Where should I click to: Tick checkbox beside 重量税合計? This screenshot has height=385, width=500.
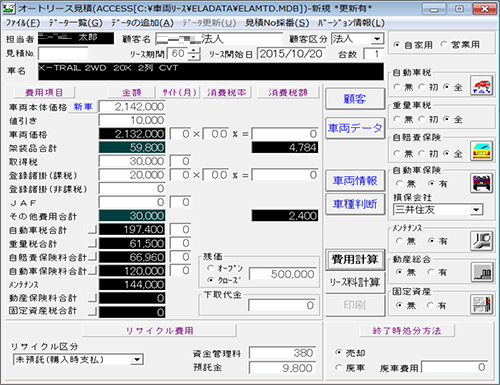(92, 243)
